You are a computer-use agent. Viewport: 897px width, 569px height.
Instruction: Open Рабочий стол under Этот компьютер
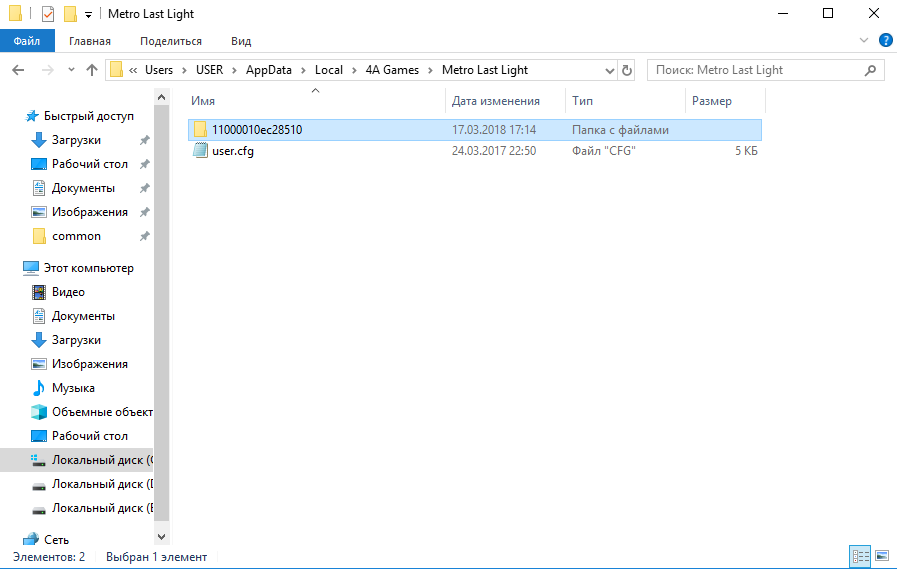tap(90, 436)
